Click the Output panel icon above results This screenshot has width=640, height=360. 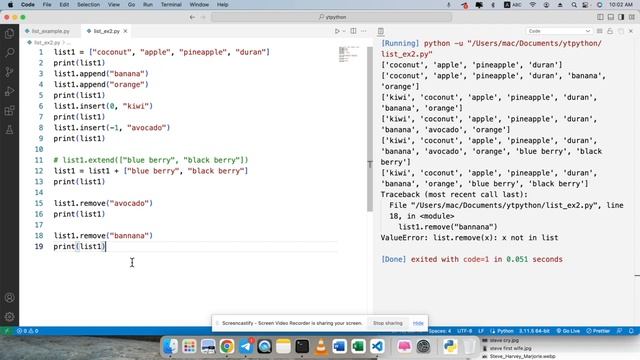click(381, 31)
